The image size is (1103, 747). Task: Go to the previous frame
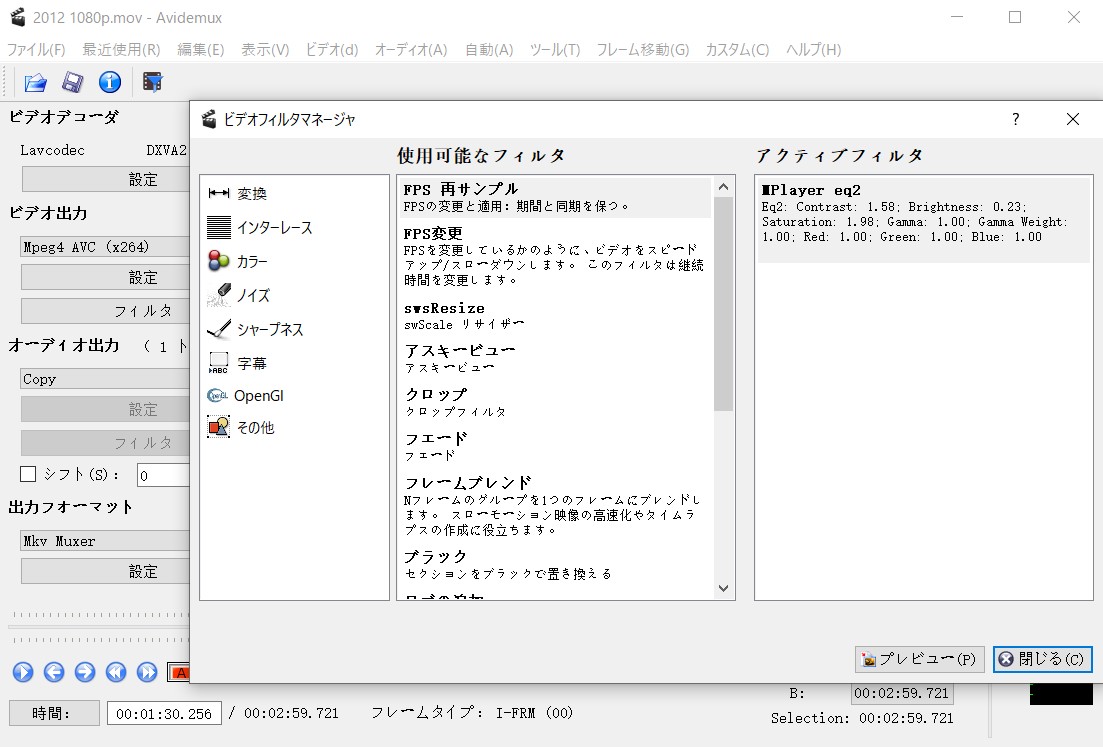click(54, 672)
